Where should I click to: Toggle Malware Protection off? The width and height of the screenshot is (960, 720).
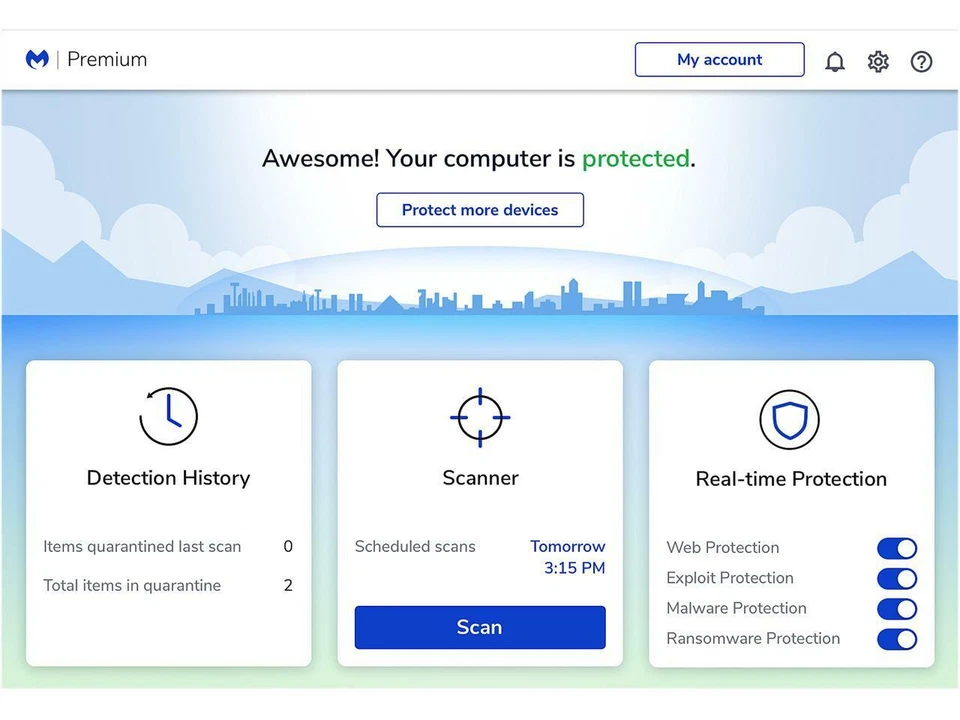[896, 609]
